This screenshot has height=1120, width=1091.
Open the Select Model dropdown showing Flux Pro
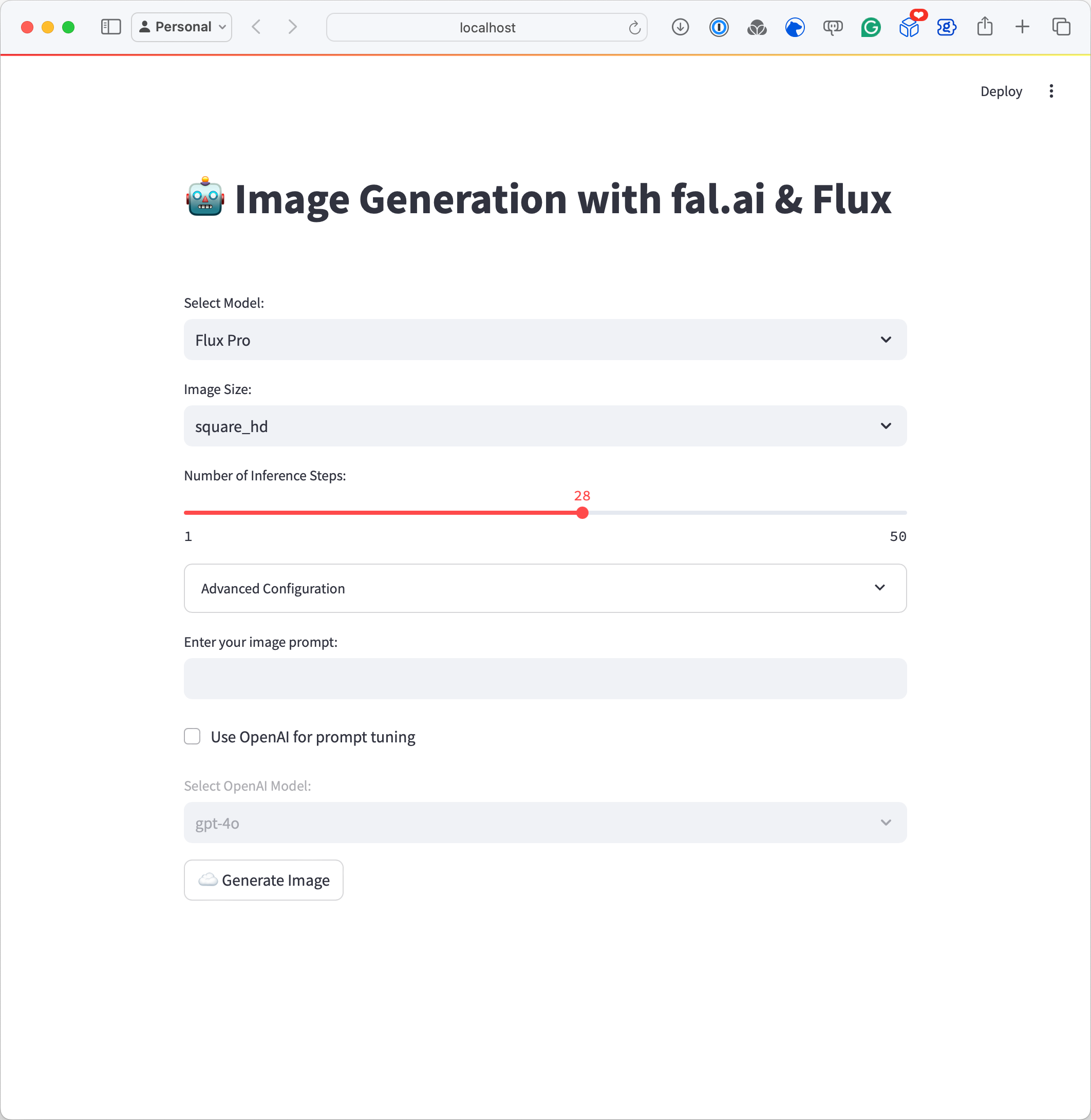pos(545,340)
